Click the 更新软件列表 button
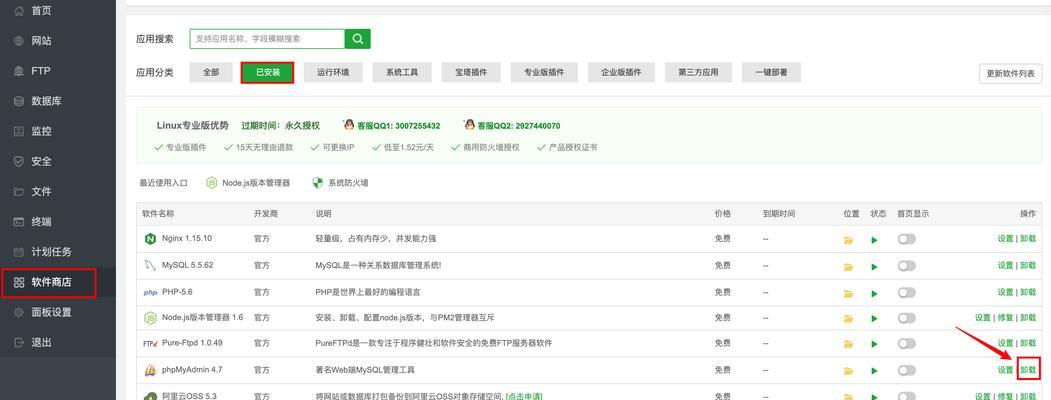Screen dimensions: 1051x400 coord(1010,74)
